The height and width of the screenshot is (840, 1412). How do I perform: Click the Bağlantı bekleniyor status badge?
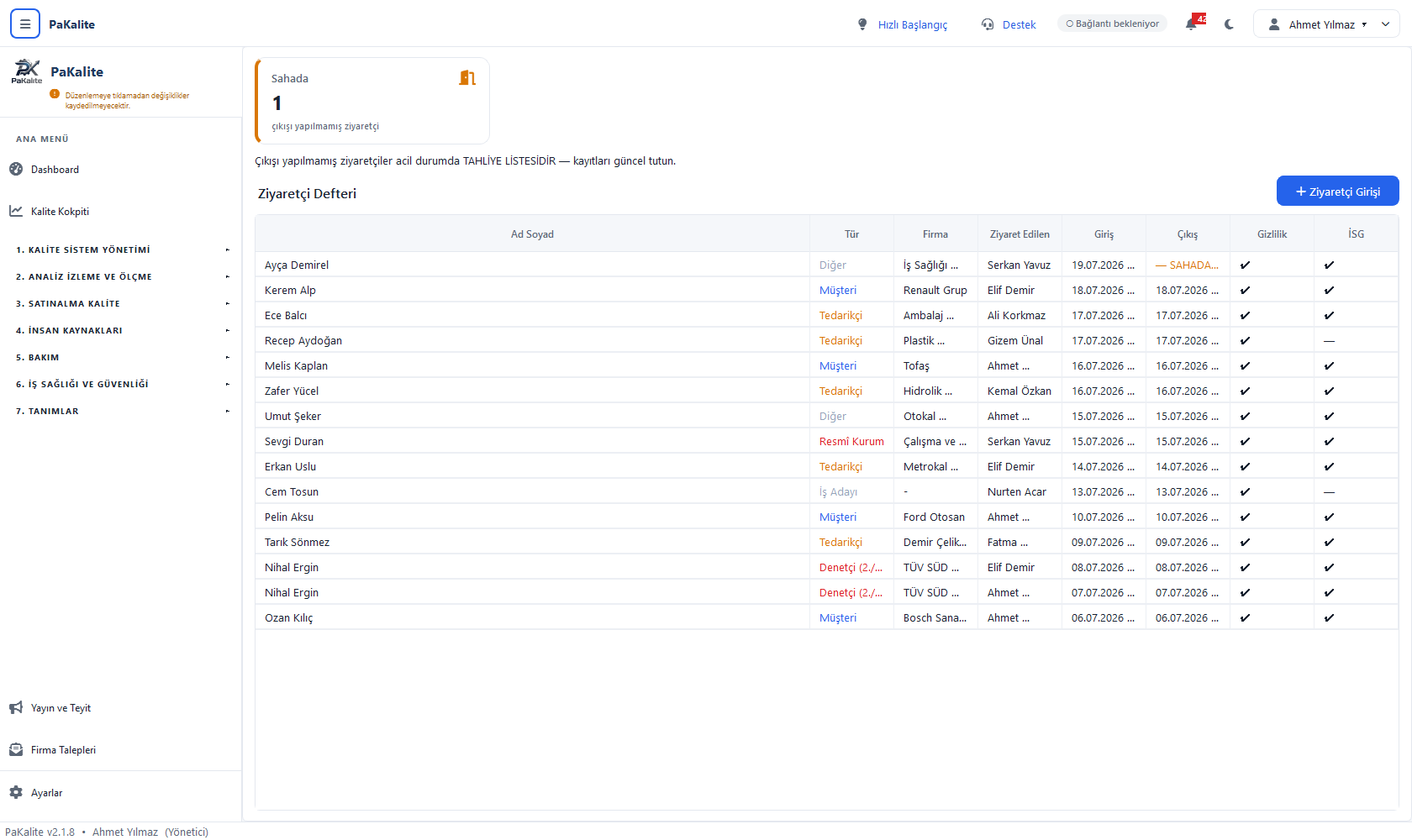pos(1112,24)
